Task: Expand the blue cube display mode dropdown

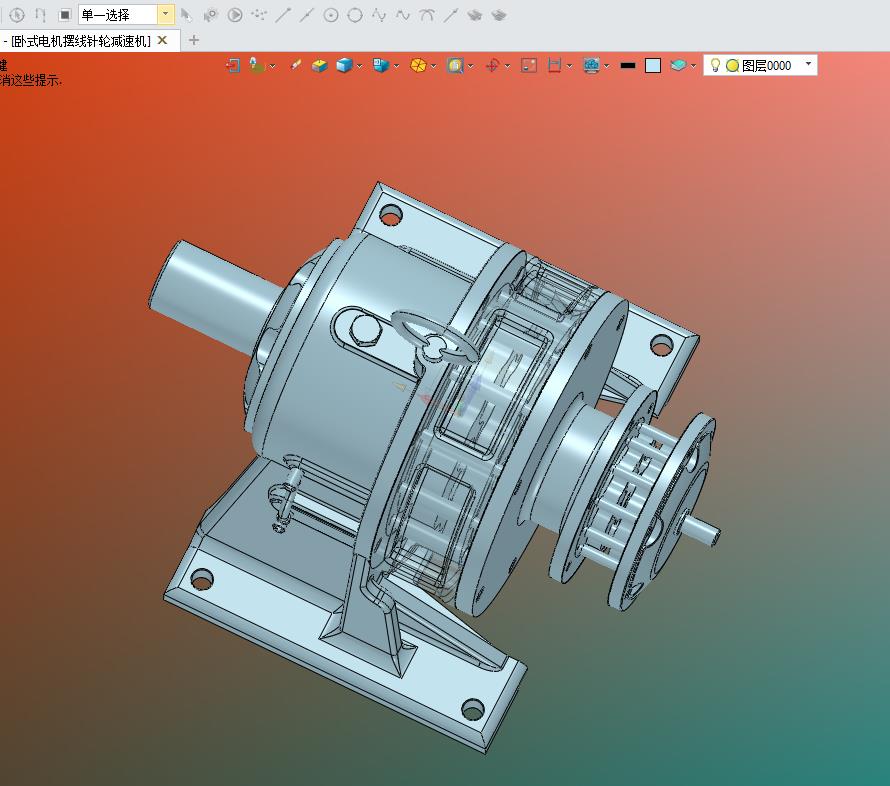Action: pyautogui.click(x=359, y=66)
